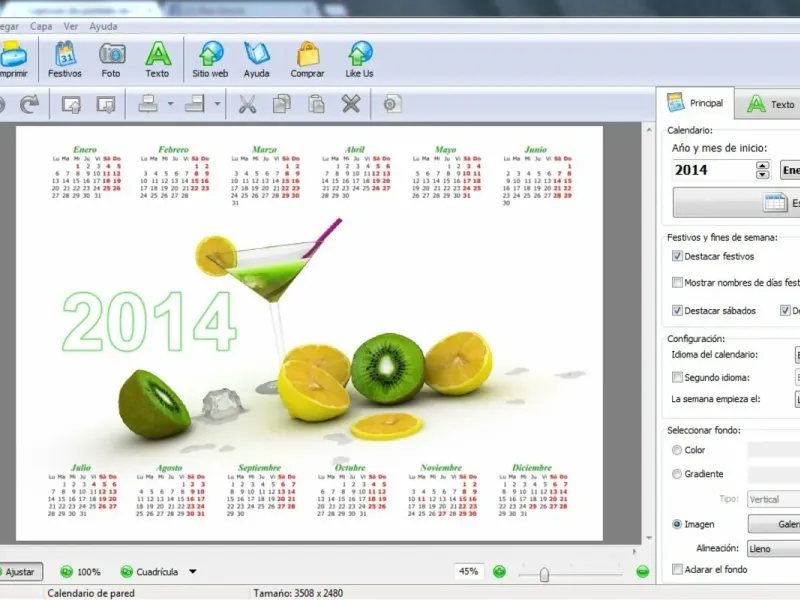The image size is (800, 600).
Task: Open the Sitio web link
Action: 210,60
